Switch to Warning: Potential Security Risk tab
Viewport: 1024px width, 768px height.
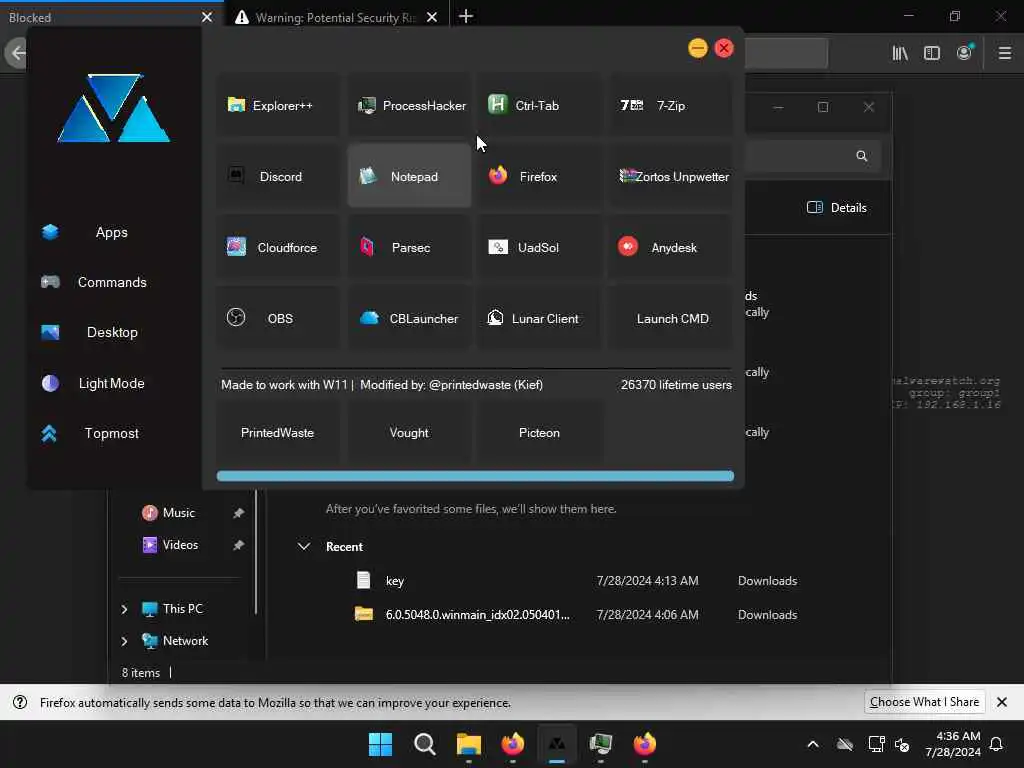pyautogui.click(x=336, y=18)
